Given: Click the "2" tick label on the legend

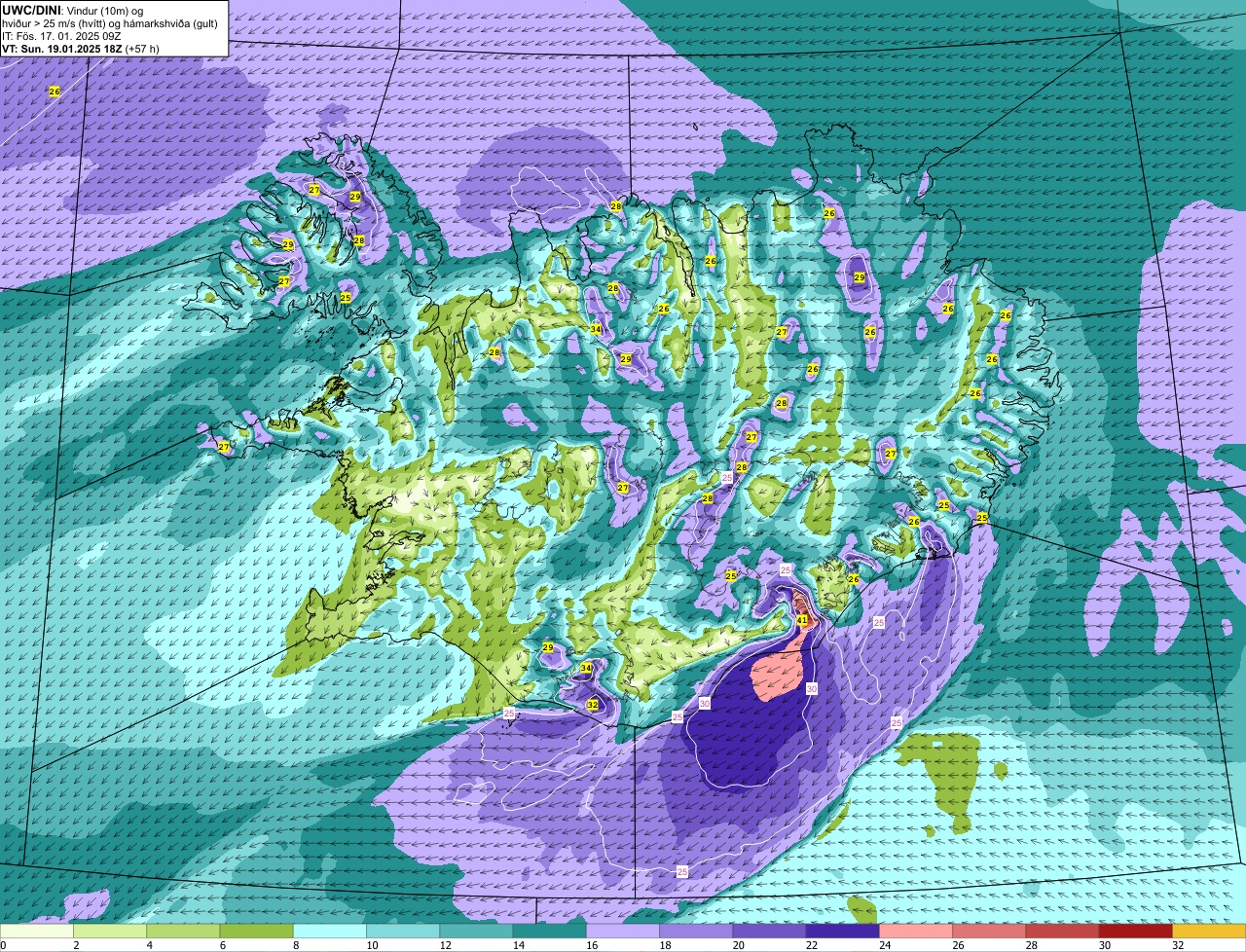Looking at the screenshot, I should tap(75, 945).
